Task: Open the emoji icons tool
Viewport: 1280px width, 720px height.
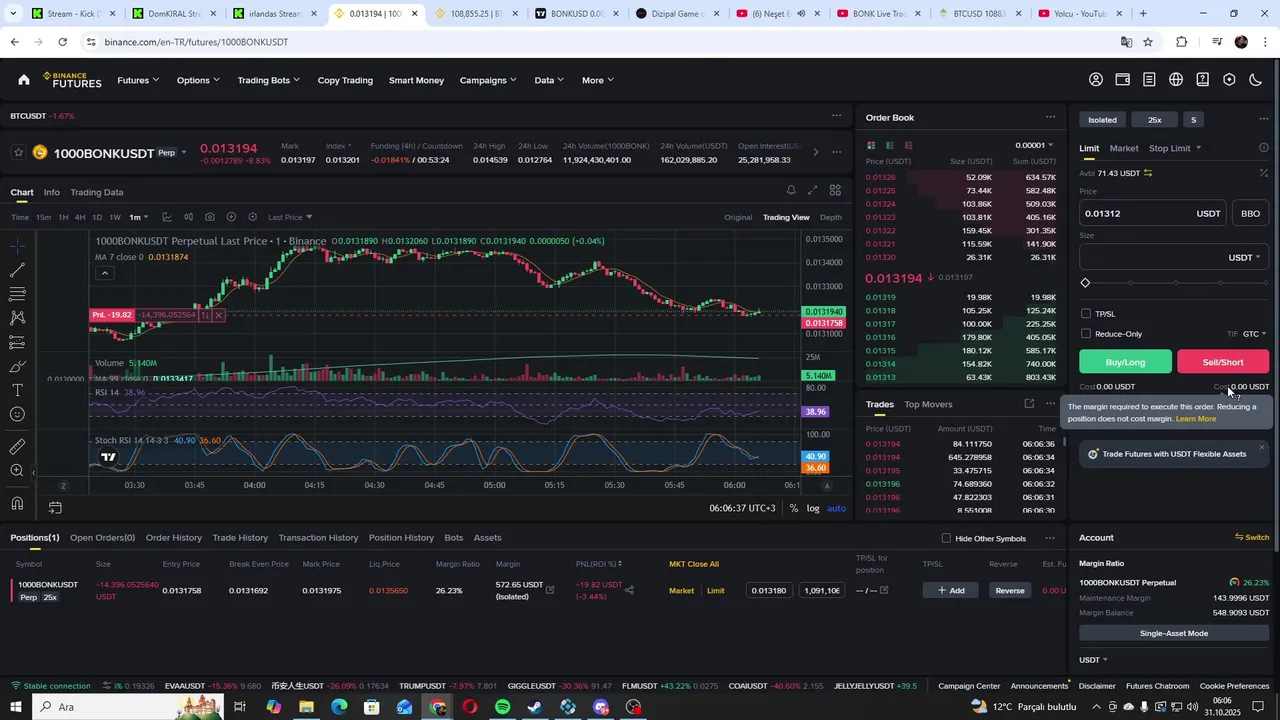Action: point(17,414)
